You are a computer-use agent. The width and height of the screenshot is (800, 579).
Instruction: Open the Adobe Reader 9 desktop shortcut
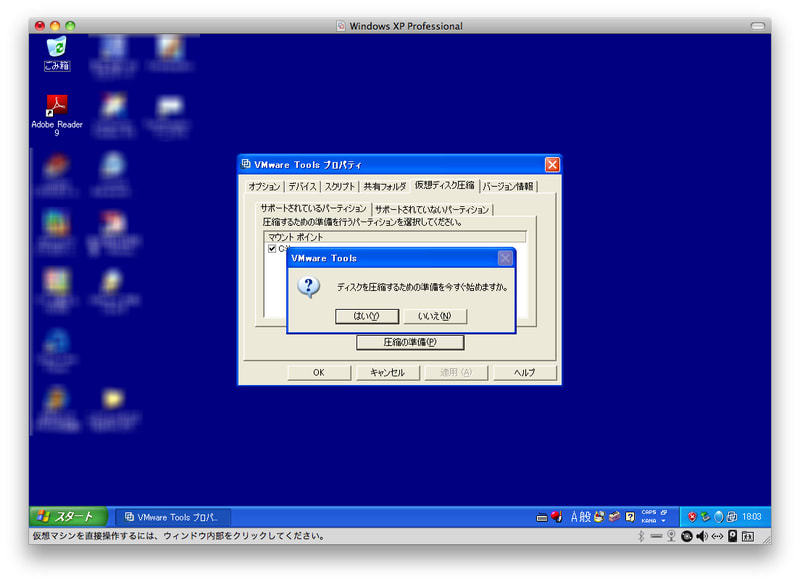point(57,107)
